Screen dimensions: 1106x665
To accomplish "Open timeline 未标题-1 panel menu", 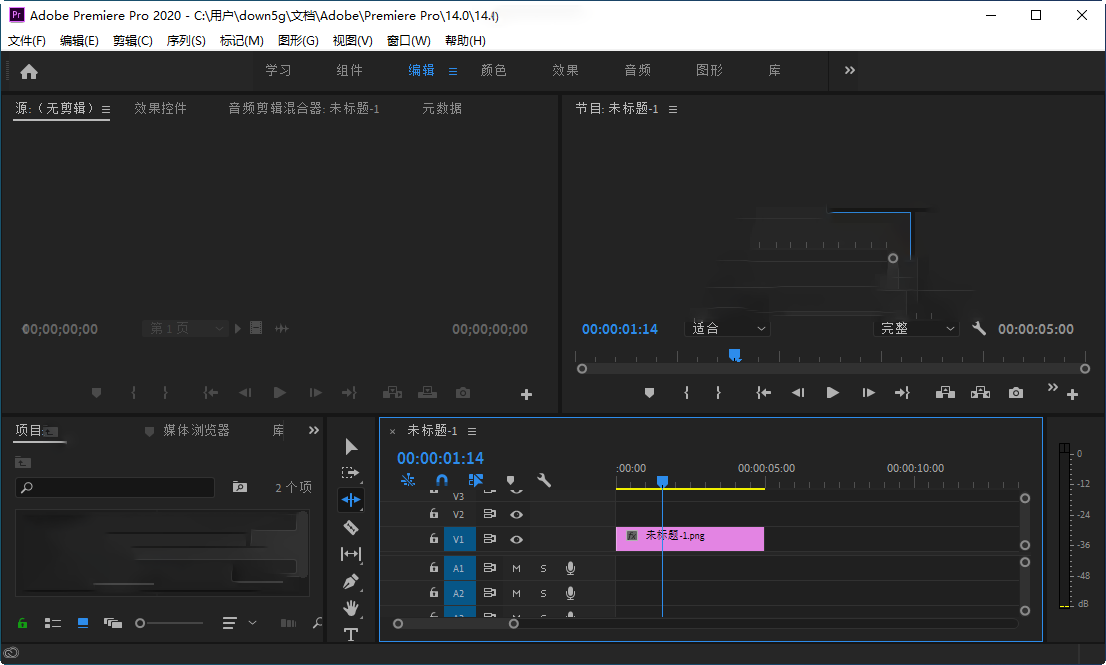I will pos(472,431).
